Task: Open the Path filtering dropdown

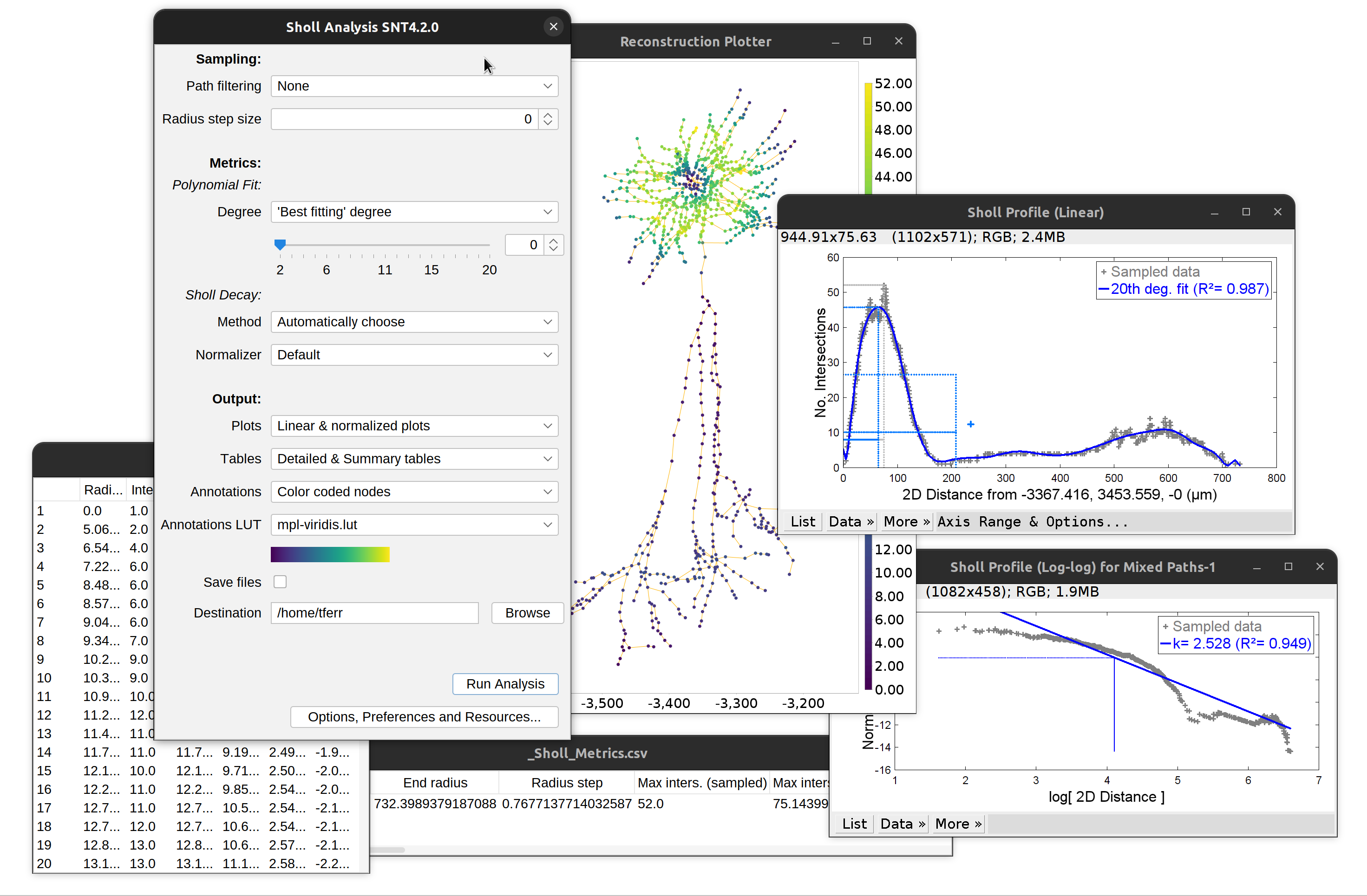Action: (x=414, y=86)
